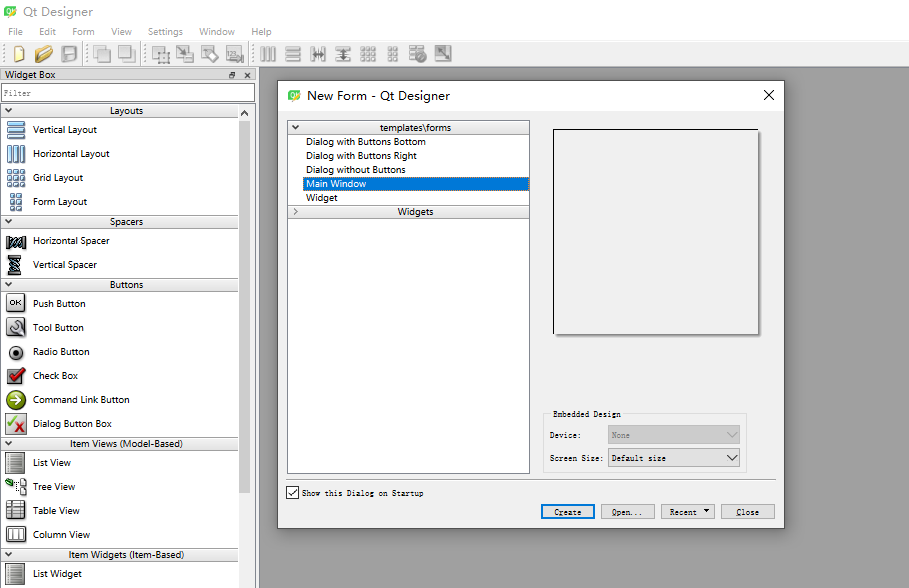909x588 pixels.
Task: Click the Open Form folder icon
Action: pos(43,54)
